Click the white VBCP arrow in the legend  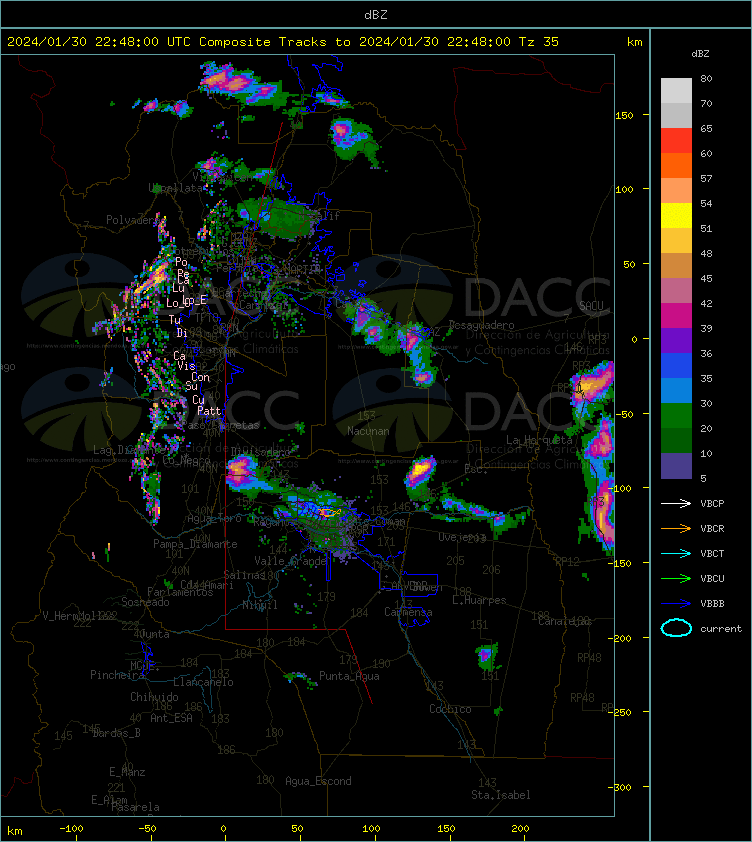click(x=676, y=503)
